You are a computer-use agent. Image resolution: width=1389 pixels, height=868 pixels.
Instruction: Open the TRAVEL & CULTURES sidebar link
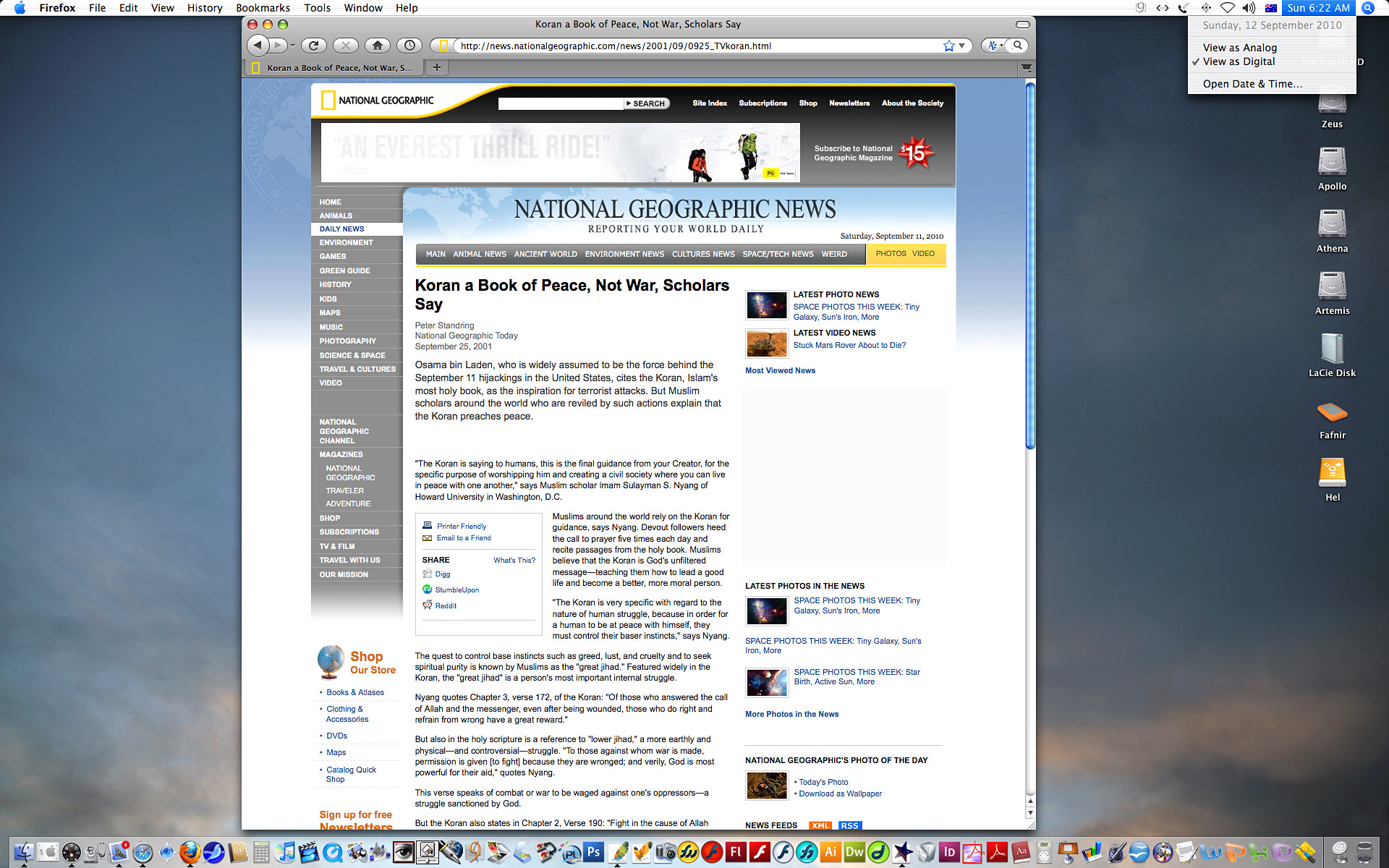(357, 369)
